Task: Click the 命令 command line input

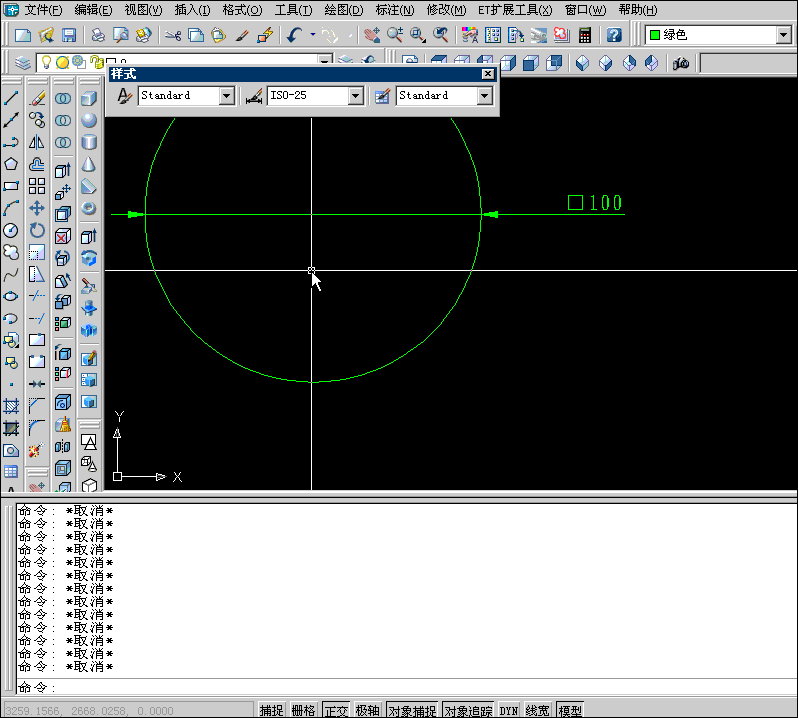Action: 406,687
